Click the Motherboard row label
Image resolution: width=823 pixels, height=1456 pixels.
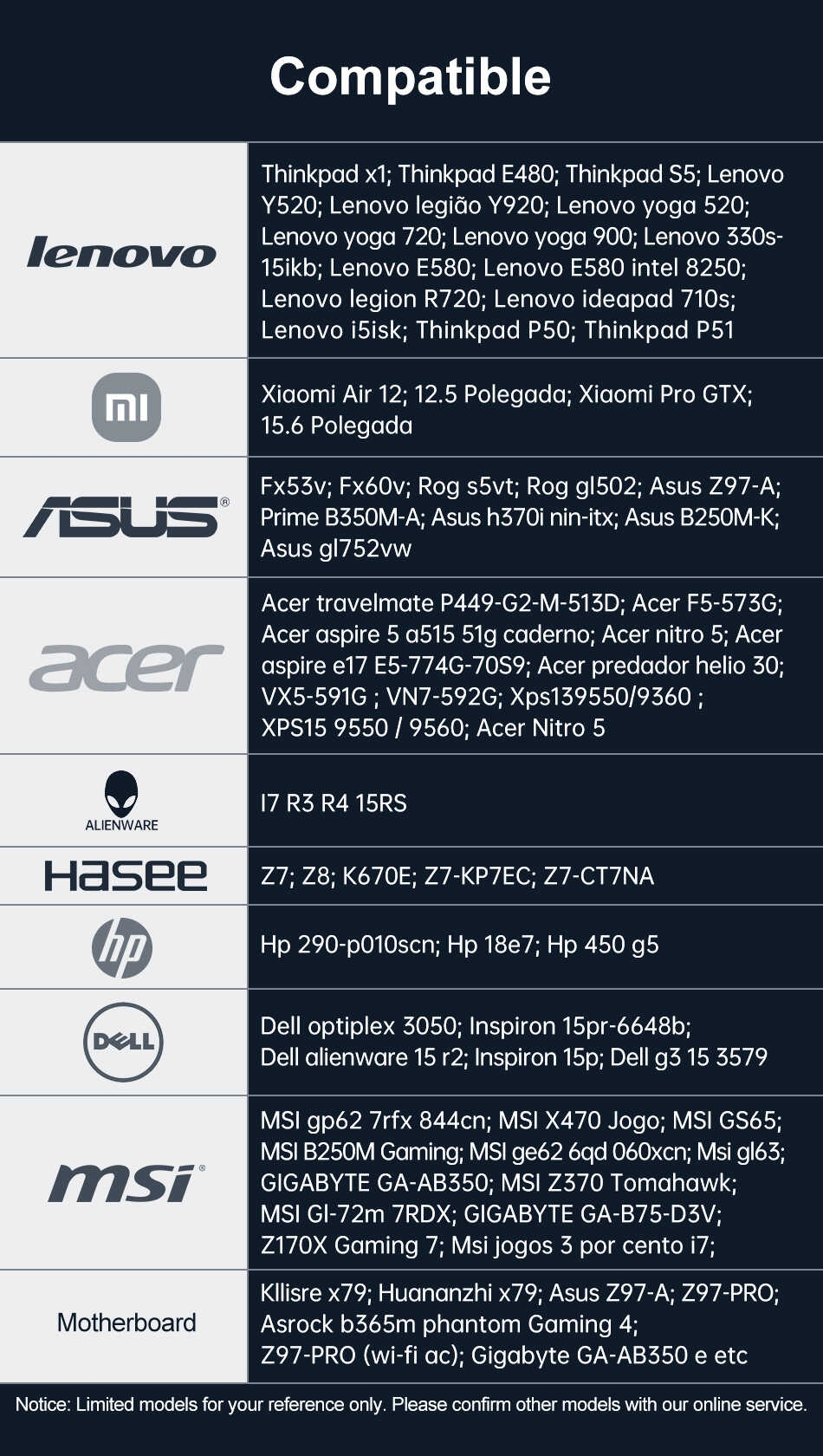[126, 1323]
